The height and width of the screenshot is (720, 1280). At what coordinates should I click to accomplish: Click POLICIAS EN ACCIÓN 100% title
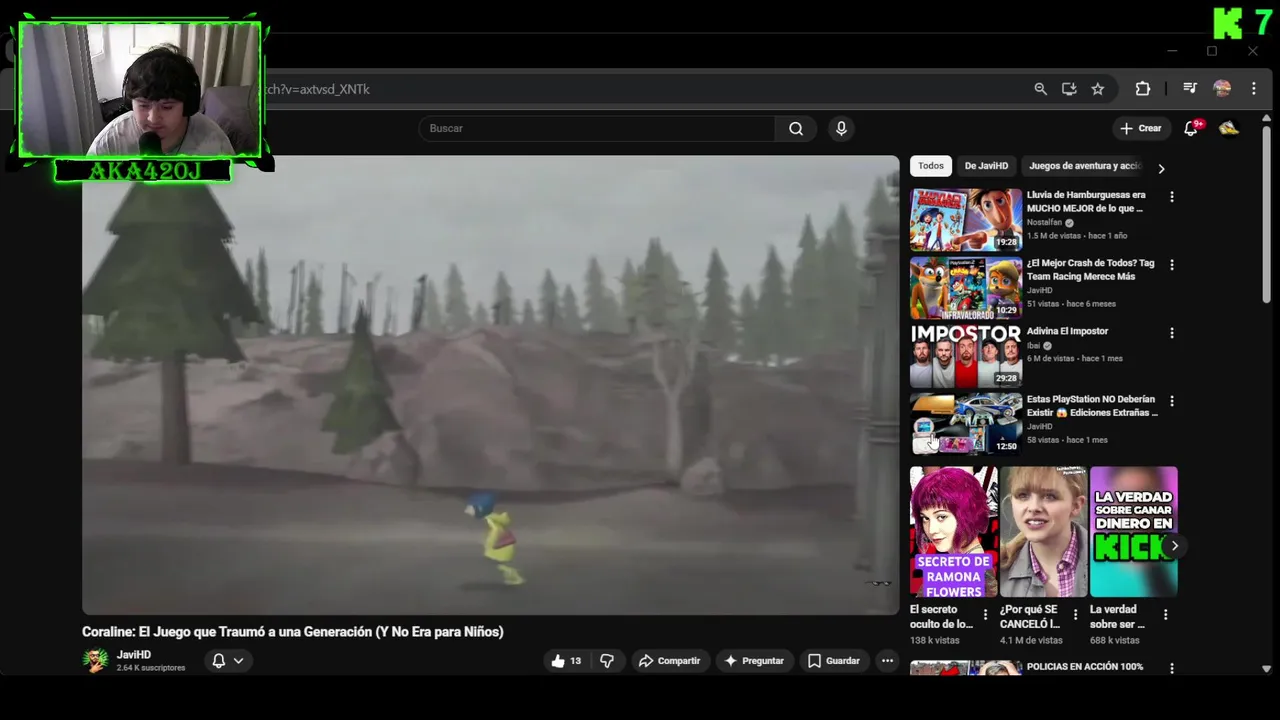coord(1085,667)
